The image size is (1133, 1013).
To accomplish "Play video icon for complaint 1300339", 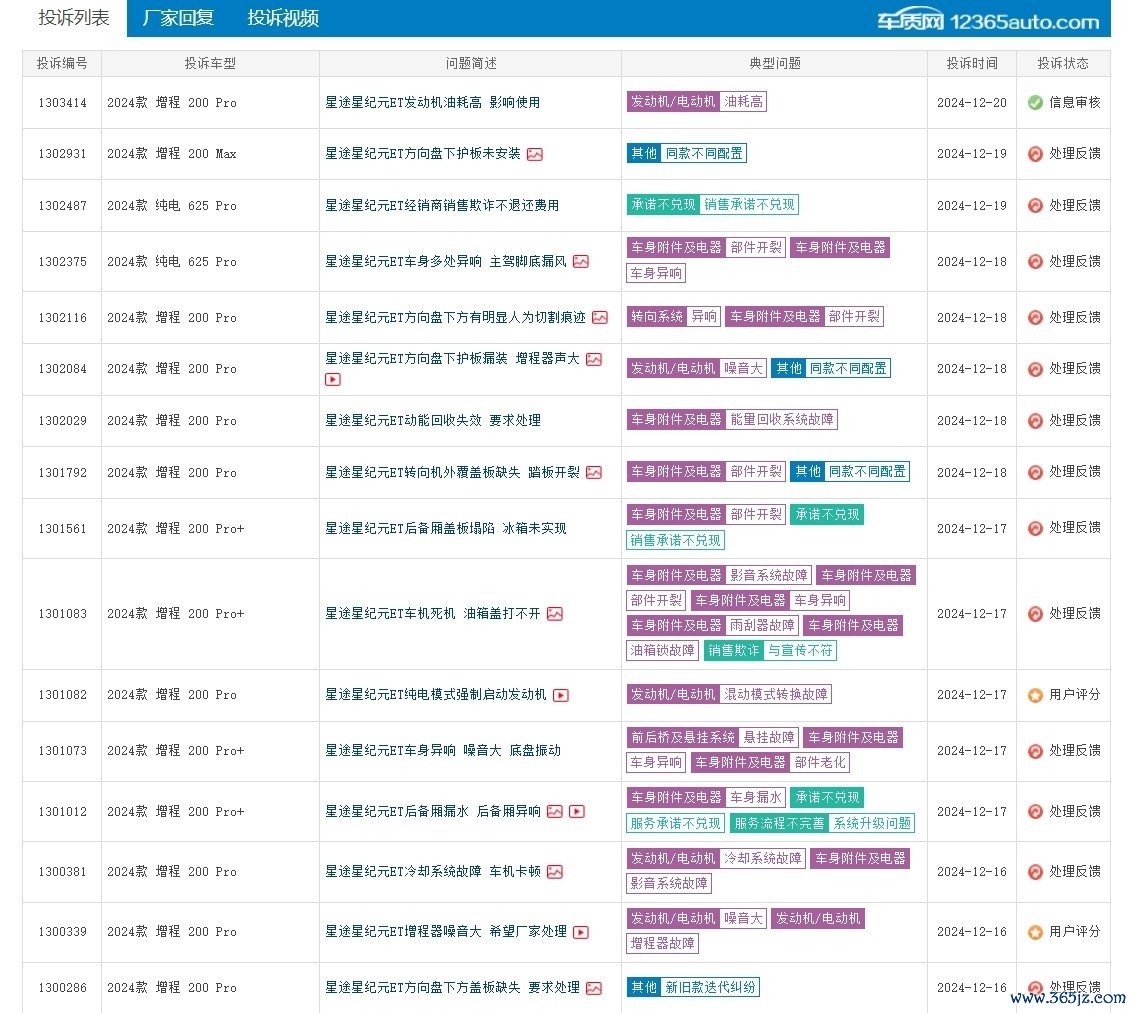I will point(581,932).
